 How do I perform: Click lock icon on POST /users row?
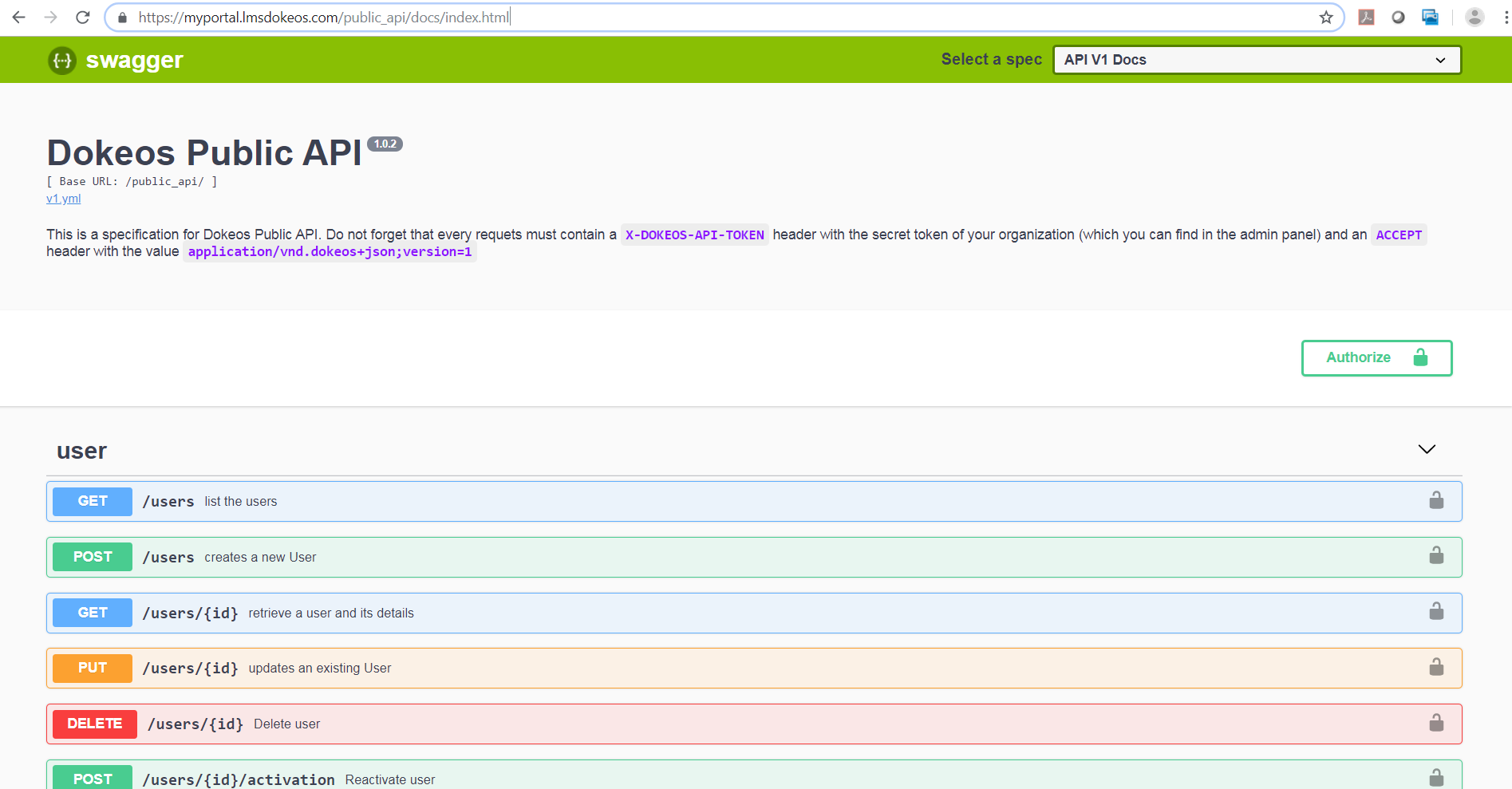tap(1436, 556)
